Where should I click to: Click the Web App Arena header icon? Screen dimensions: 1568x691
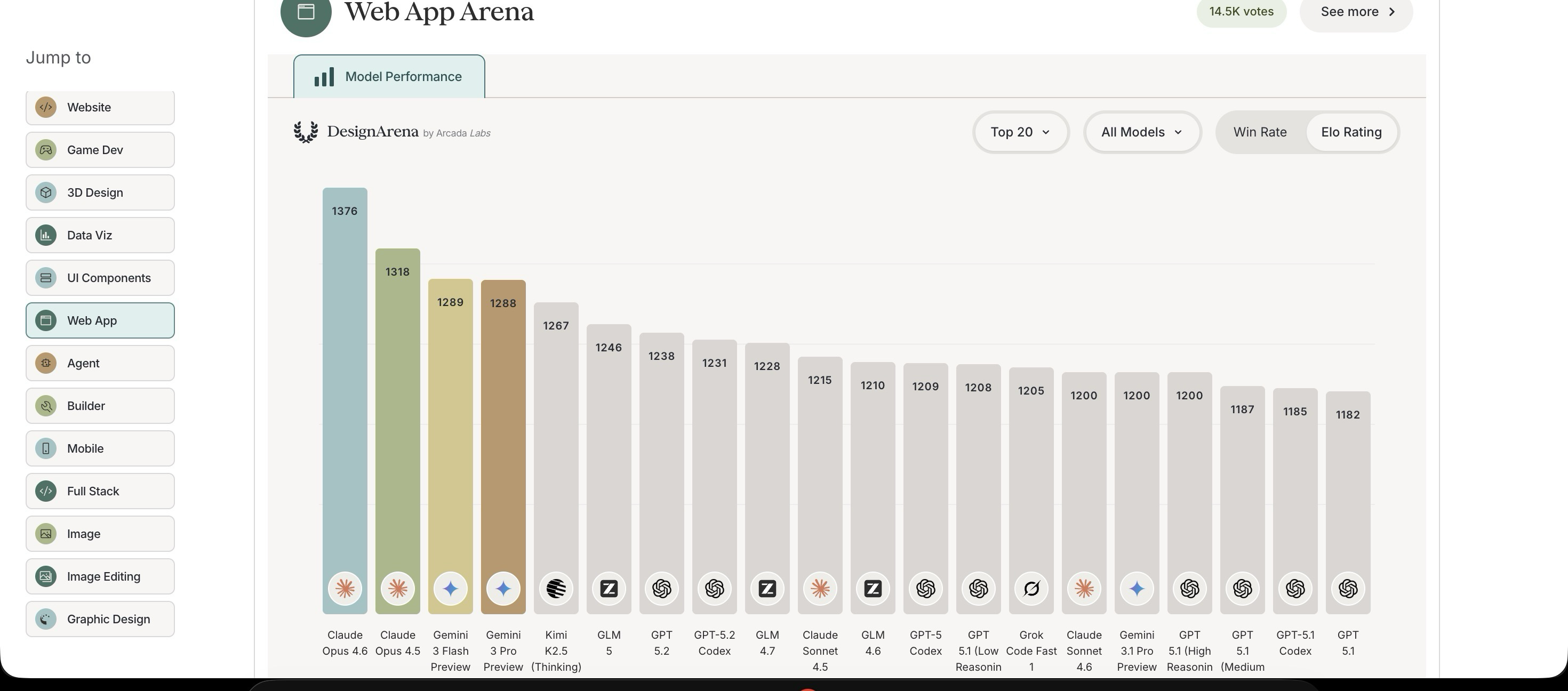pyautogui.click(x=306, y=12)
